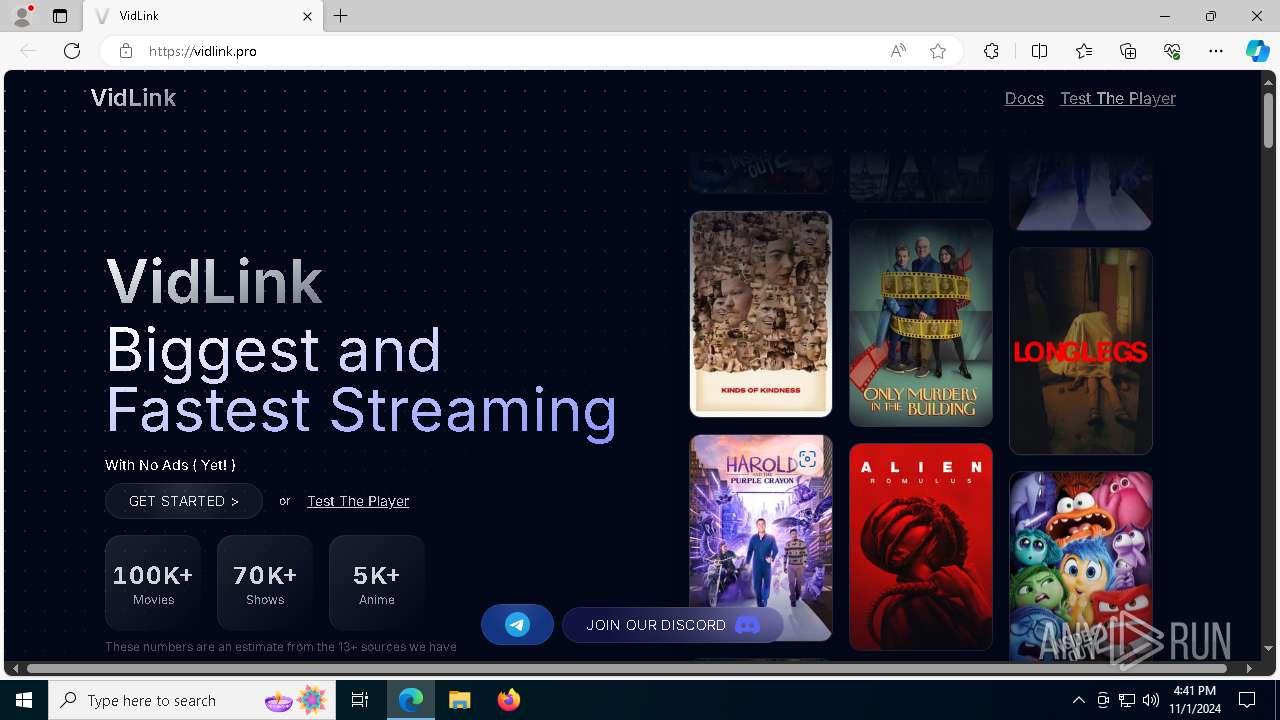
Task: Open the tab actions menu icon
Action: 60,16
